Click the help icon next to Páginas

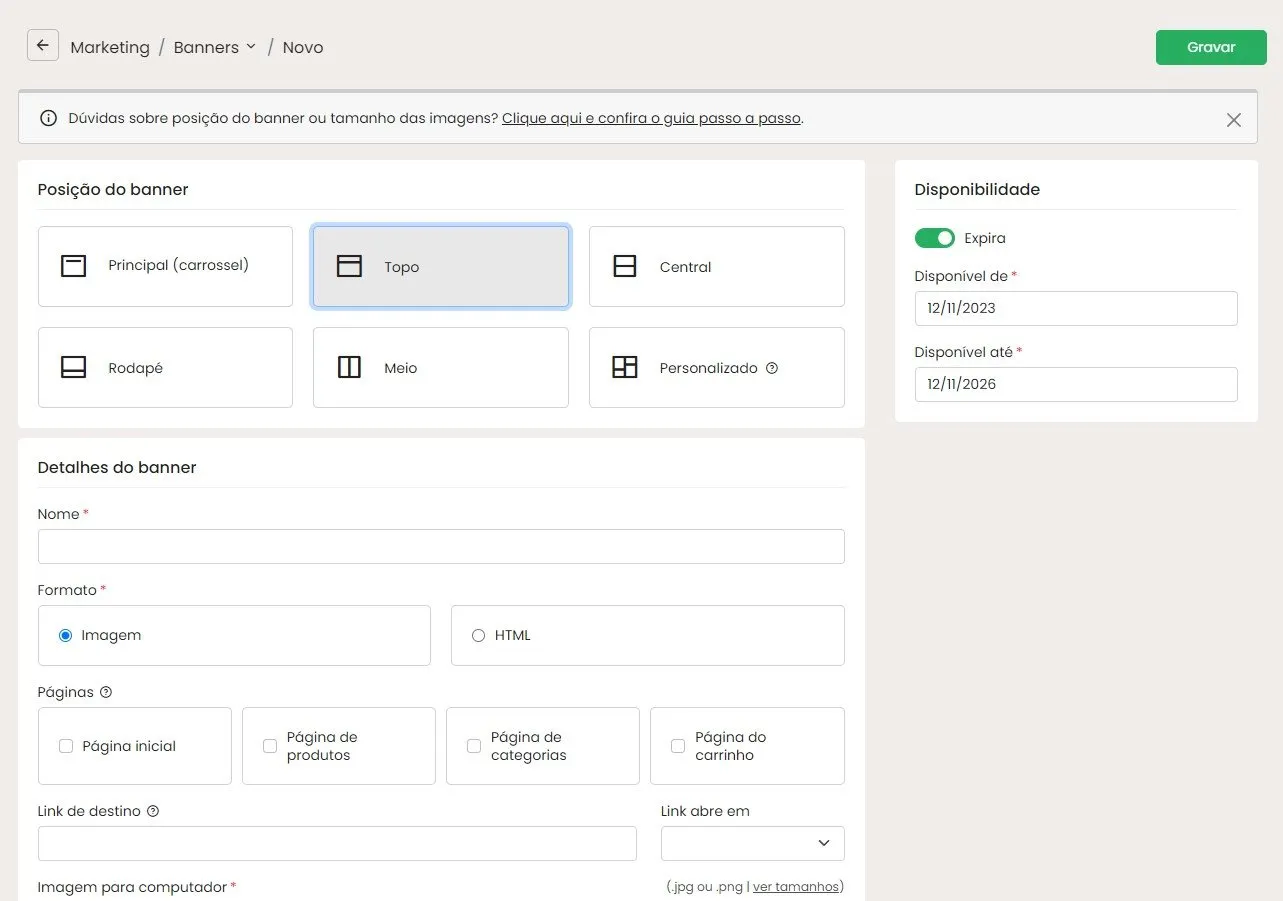(x=106, y=692)
